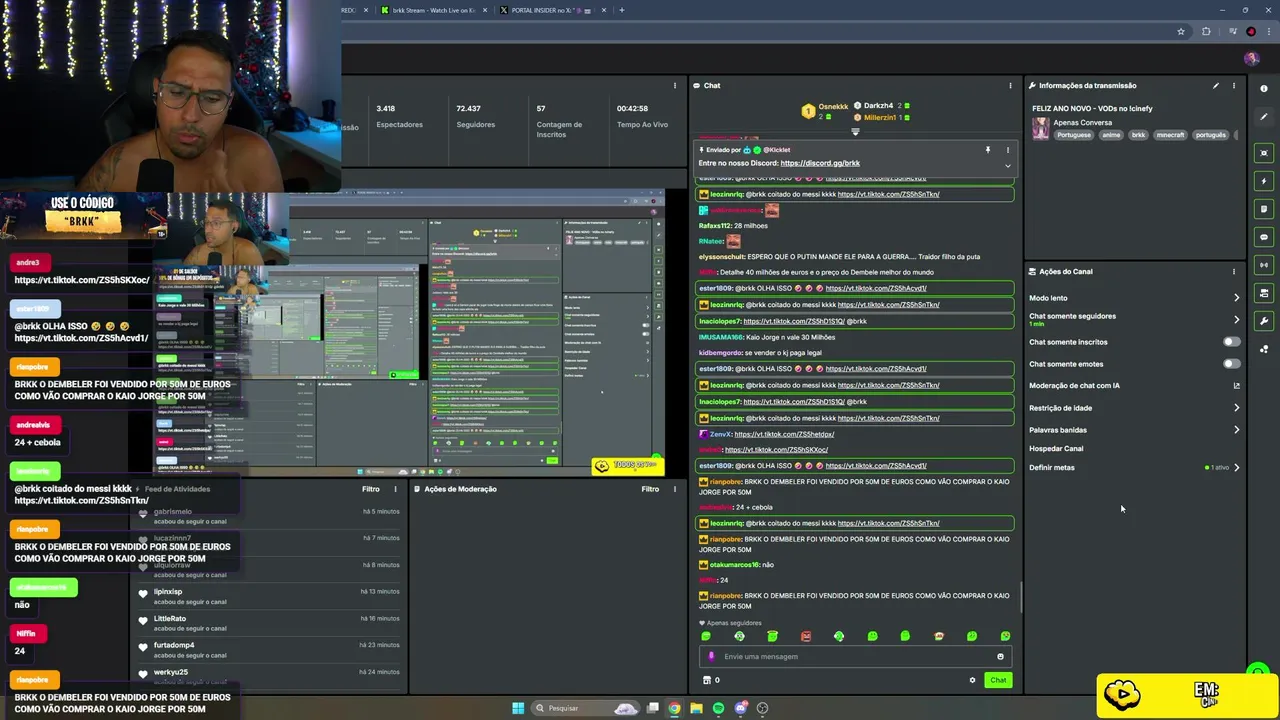
Task: Click the Envie uma mensagem input field
Action: tap(855, 657)
